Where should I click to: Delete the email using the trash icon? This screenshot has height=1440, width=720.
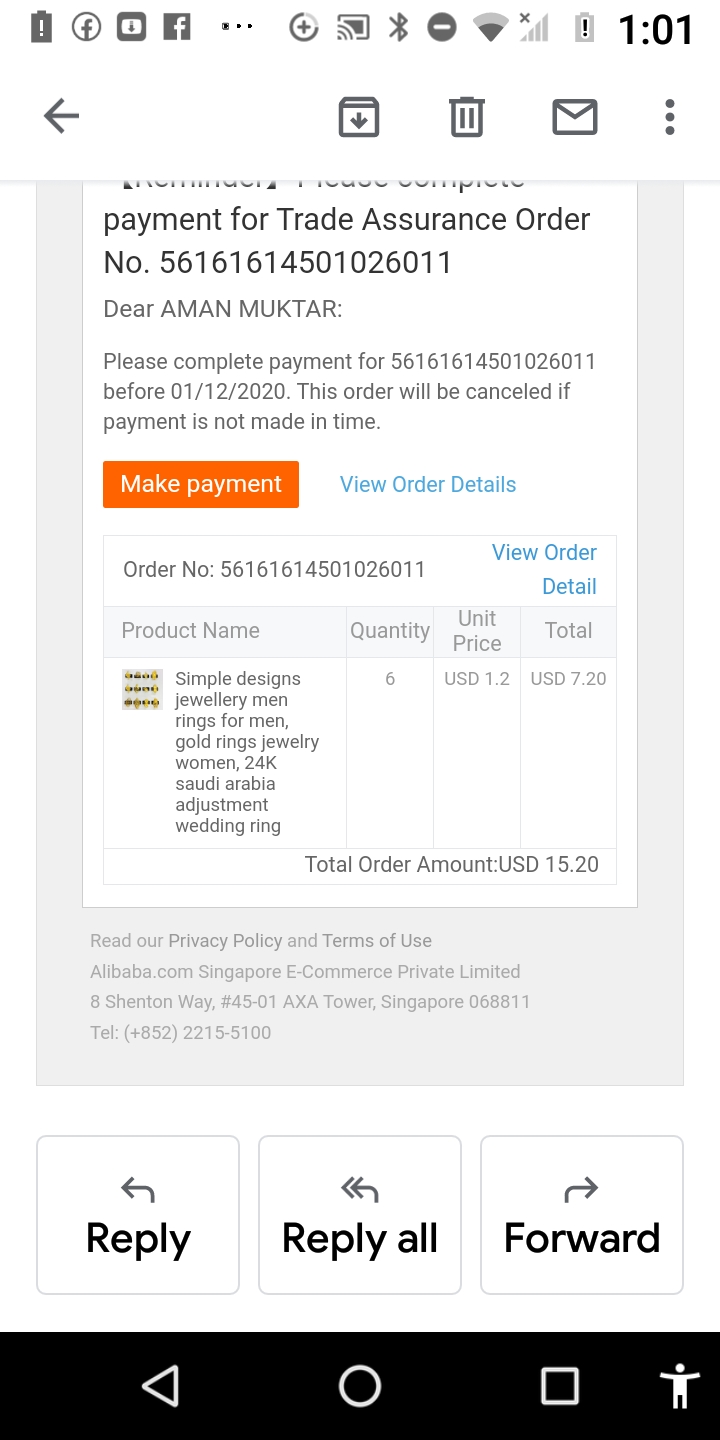tap(466, 117)
